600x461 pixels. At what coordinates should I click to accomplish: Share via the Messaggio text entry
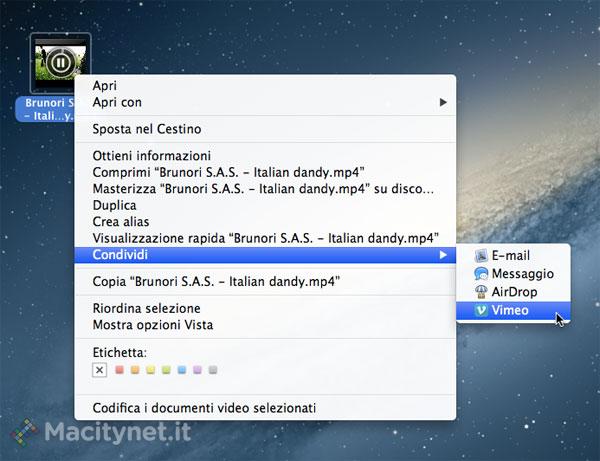click(523, 274)
